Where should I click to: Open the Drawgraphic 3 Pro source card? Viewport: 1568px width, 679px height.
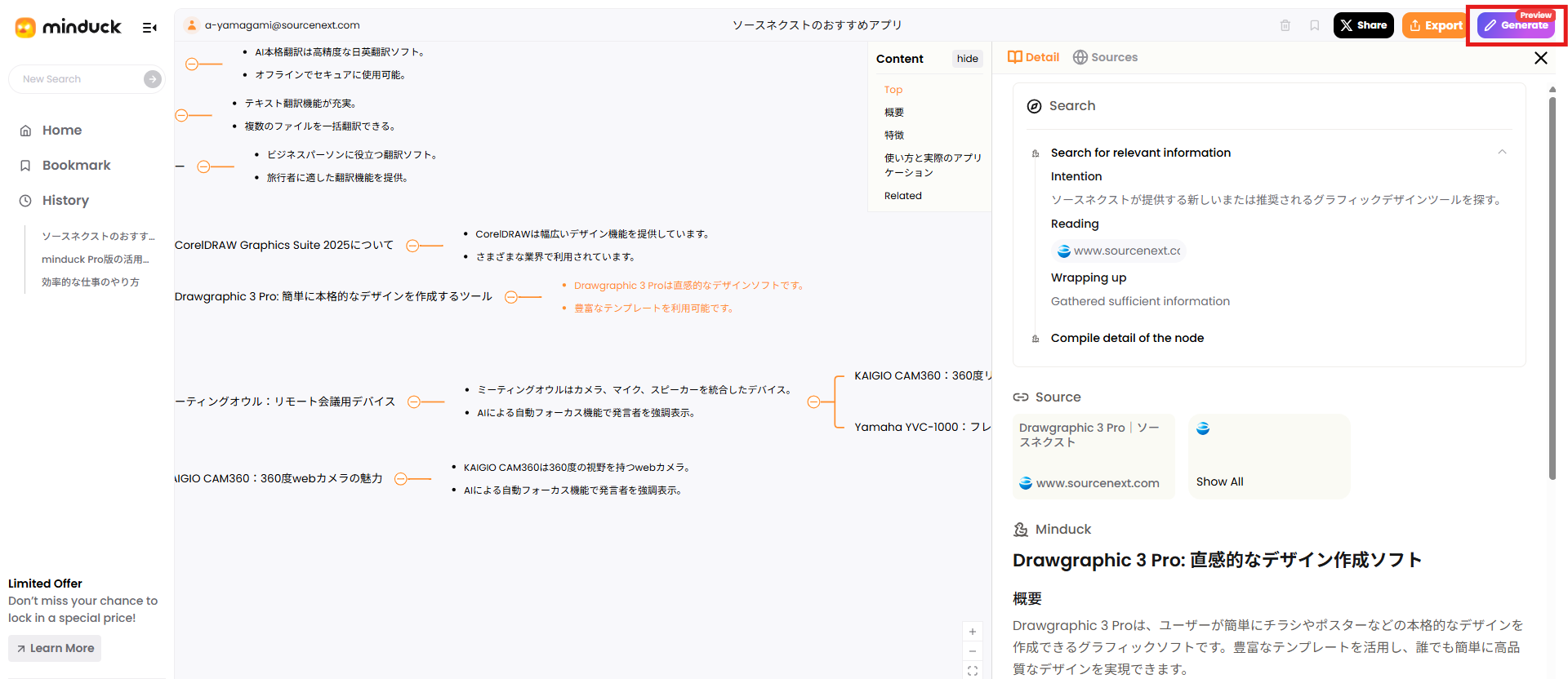[1093, 455]
